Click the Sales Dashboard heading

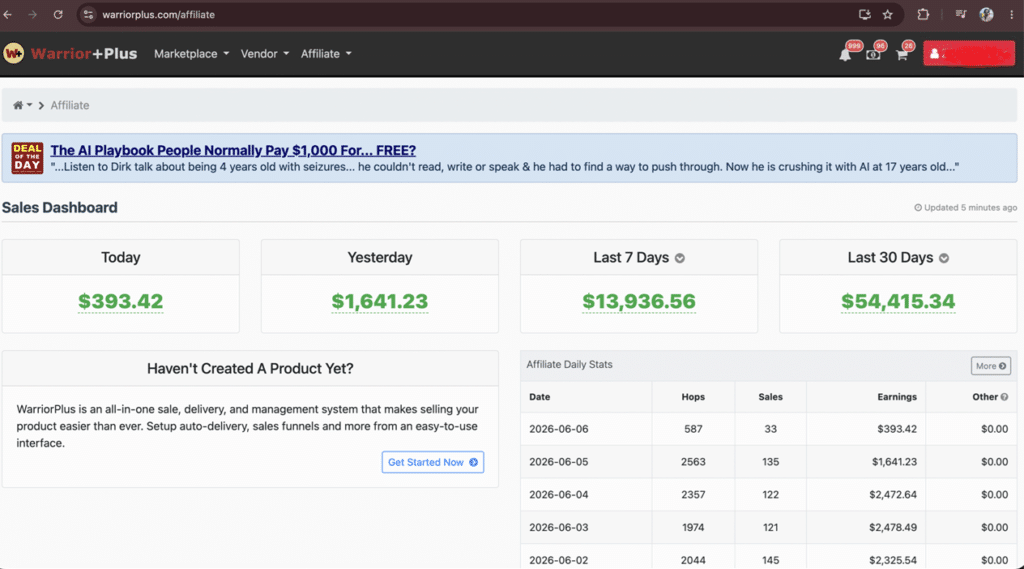coord(59,208)
